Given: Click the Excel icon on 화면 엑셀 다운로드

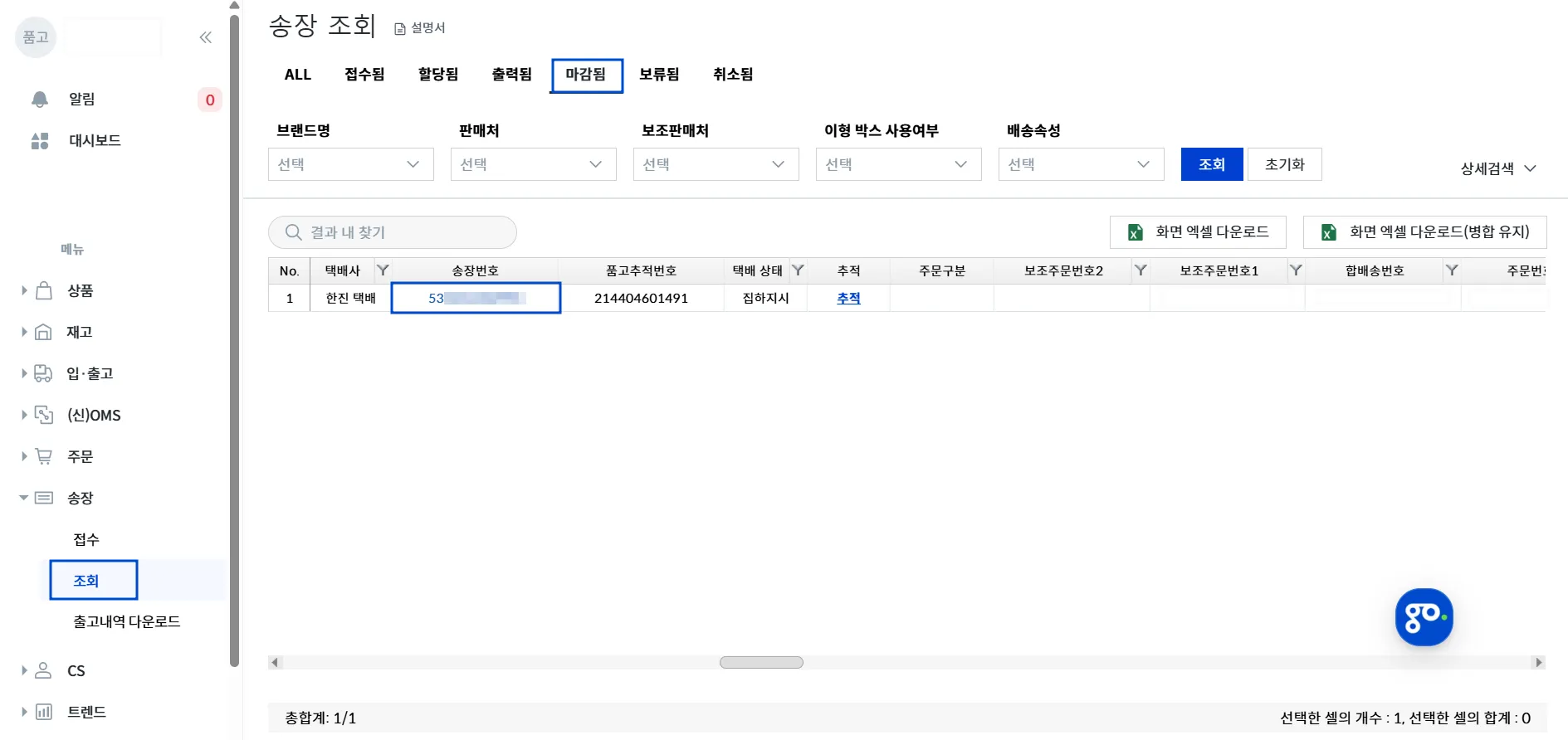Looking at the screenshot, I should point(1135,232).
